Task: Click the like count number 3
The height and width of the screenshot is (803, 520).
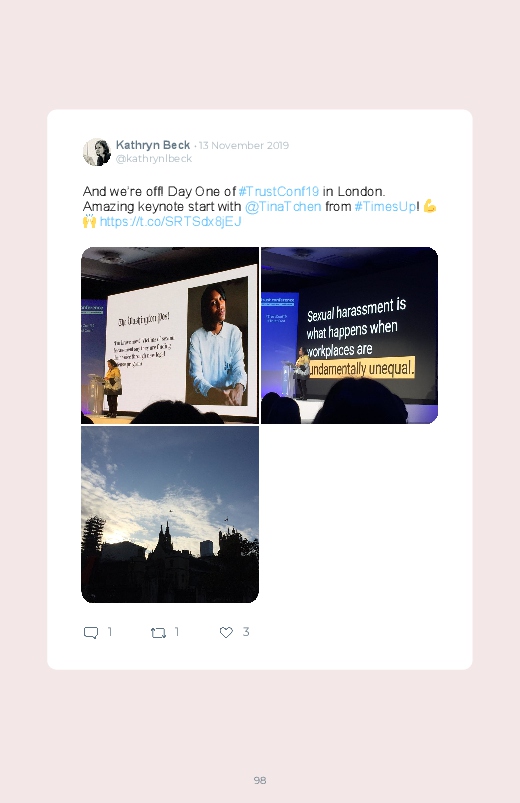Action: [x=246, y=632]
